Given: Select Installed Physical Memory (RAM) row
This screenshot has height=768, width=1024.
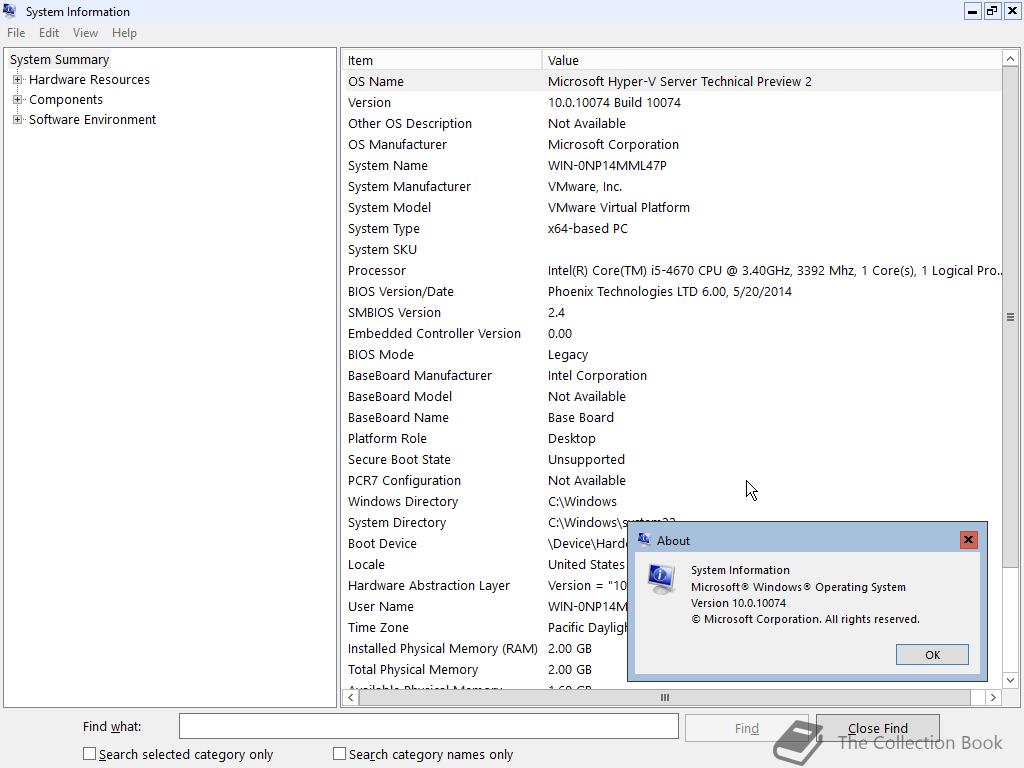Looking at the screenshot, I should [485, 648].
